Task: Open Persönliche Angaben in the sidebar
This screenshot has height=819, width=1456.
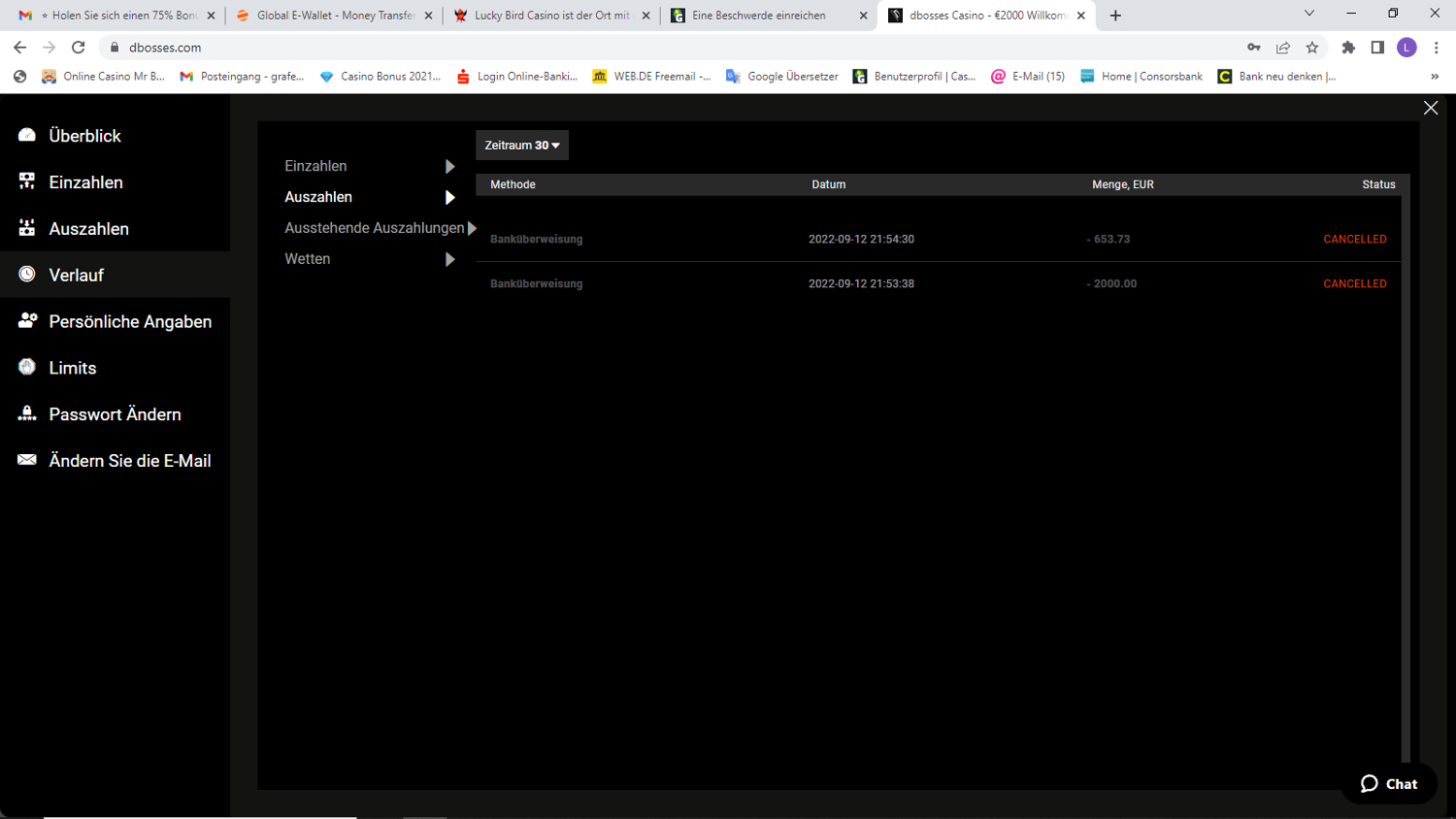Action: (x=129, y=322)
